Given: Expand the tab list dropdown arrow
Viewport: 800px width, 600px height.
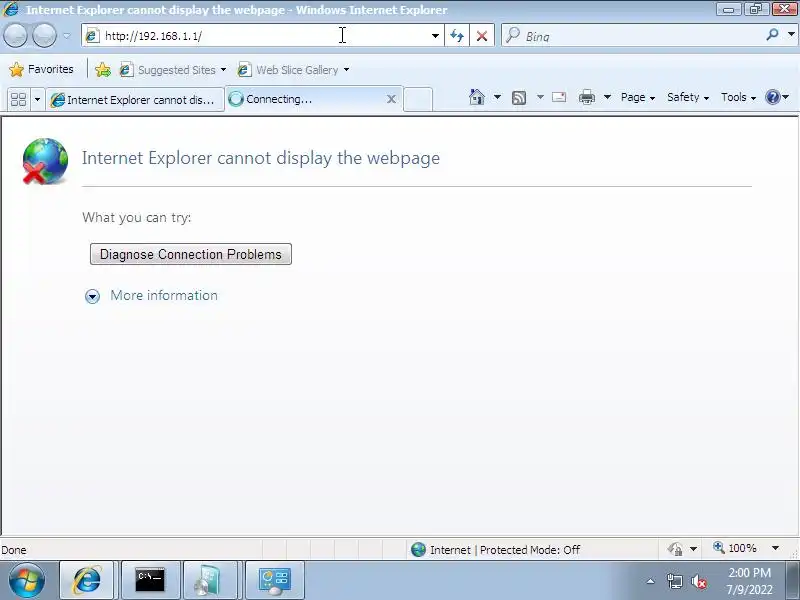Looking at the screenshot, I should coord(37,99).
